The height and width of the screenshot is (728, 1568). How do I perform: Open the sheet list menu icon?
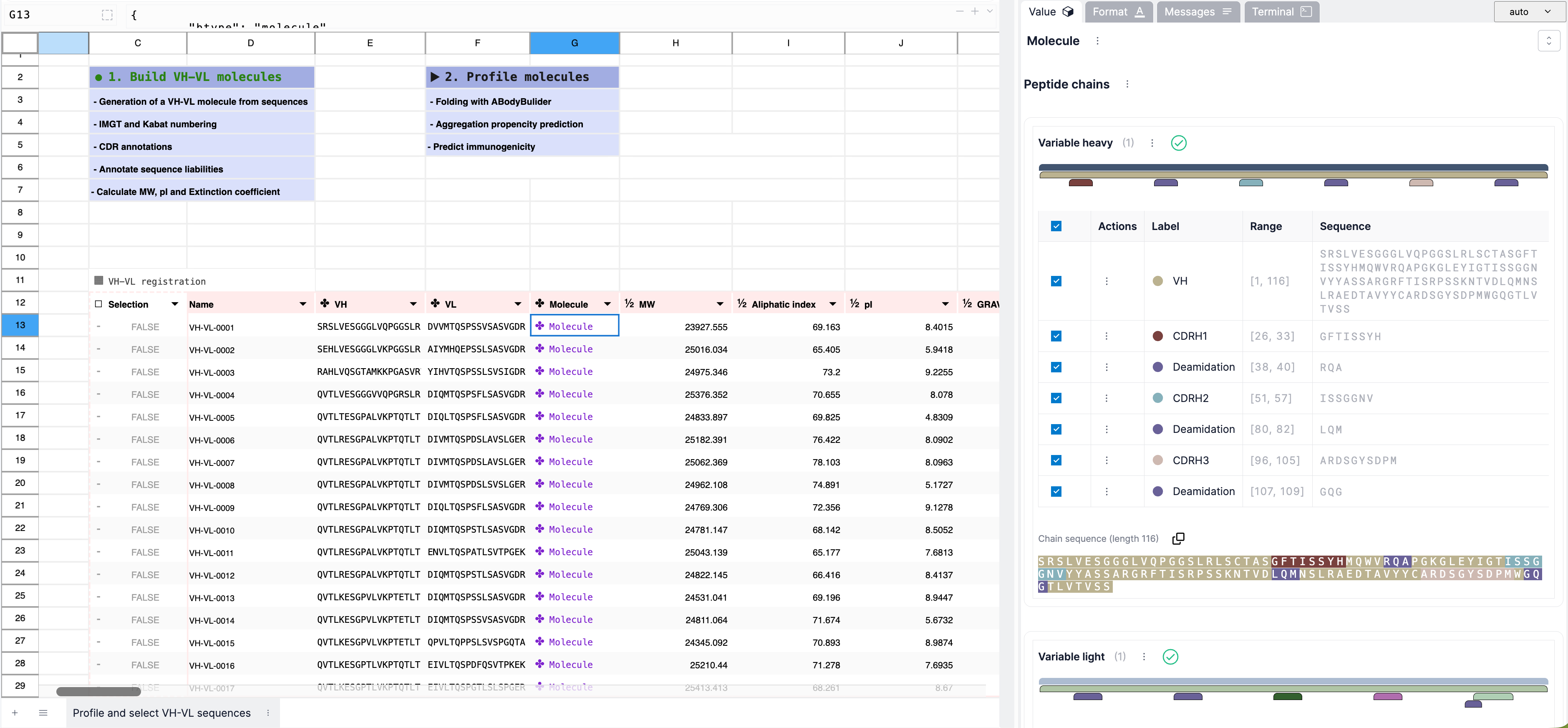[x=43, y=713]
